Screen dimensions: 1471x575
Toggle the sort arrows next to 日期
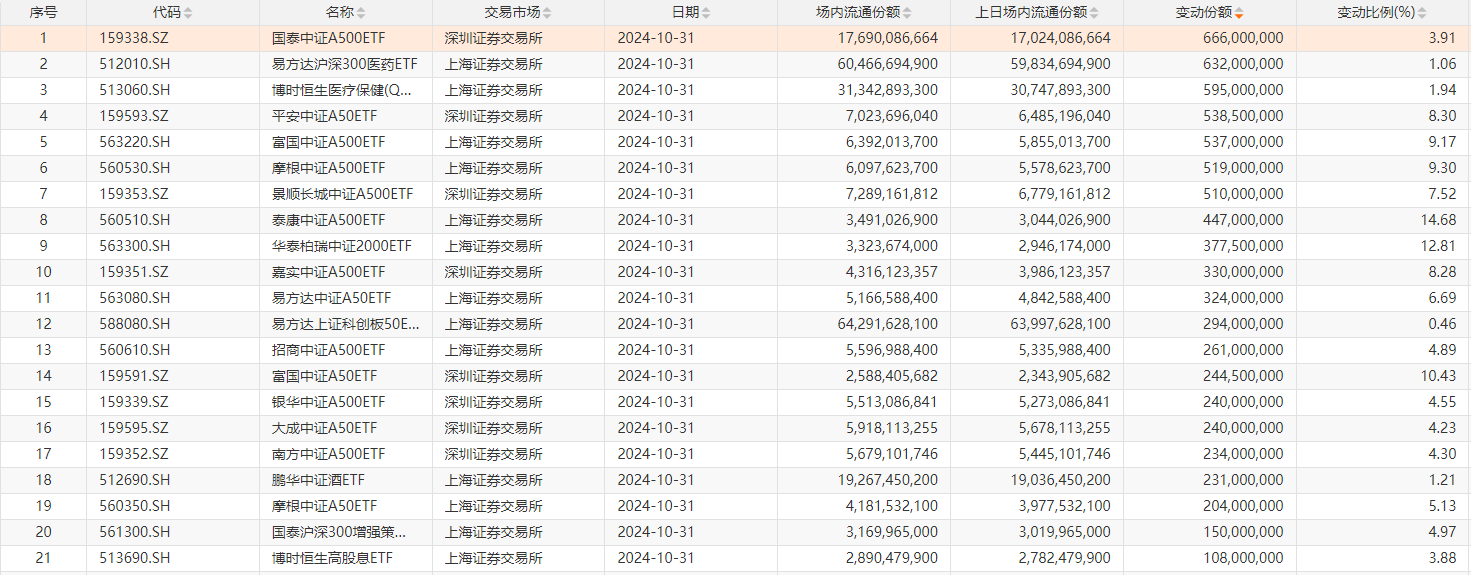[x=706, y=13]
